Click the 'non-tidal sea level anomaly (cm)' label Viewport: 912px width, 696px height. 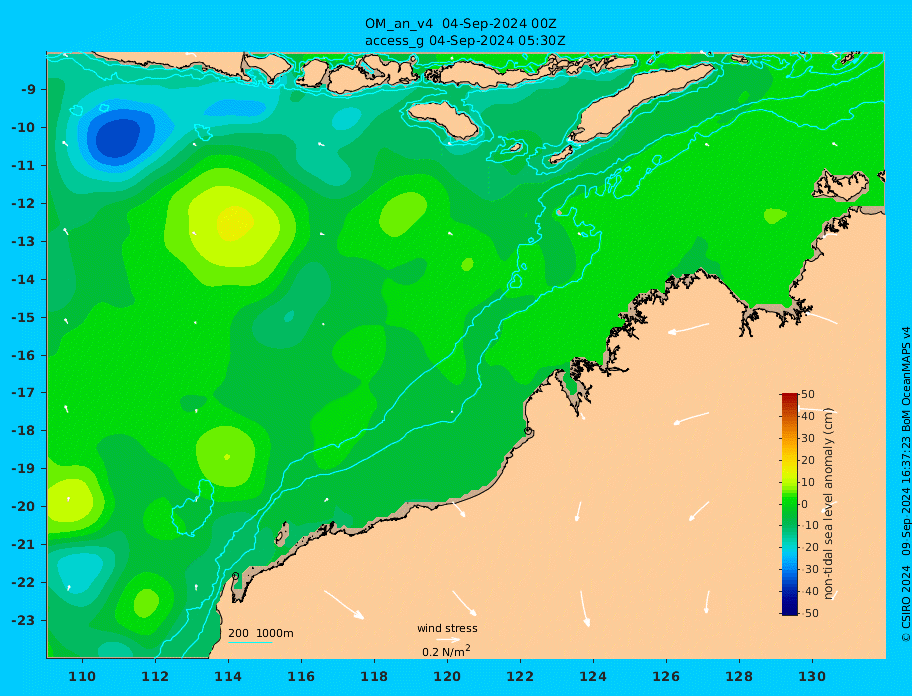tap(829, 504)
